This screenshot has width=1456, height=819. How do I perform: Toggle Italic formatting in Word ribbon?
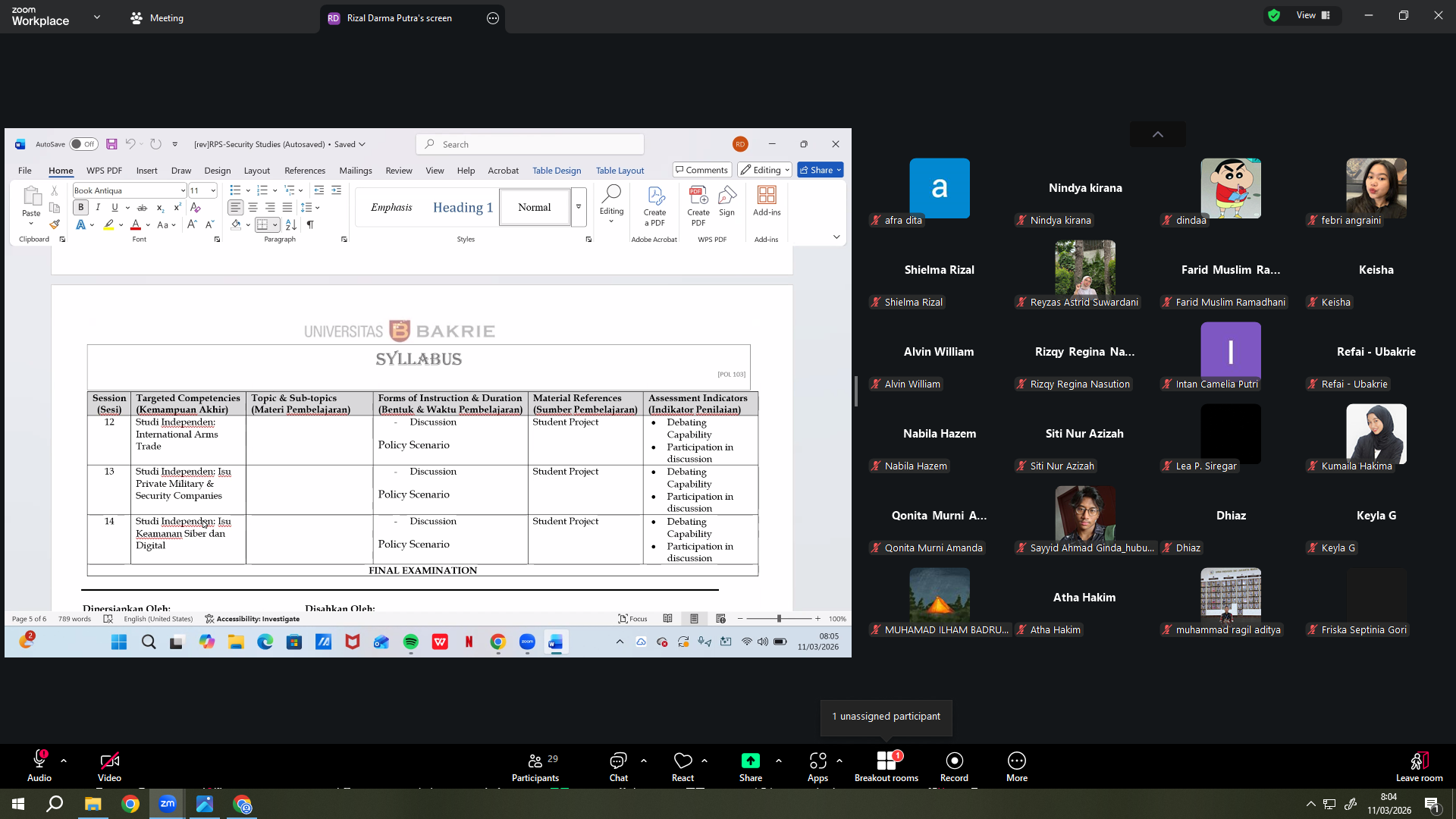tap(98, 208)
